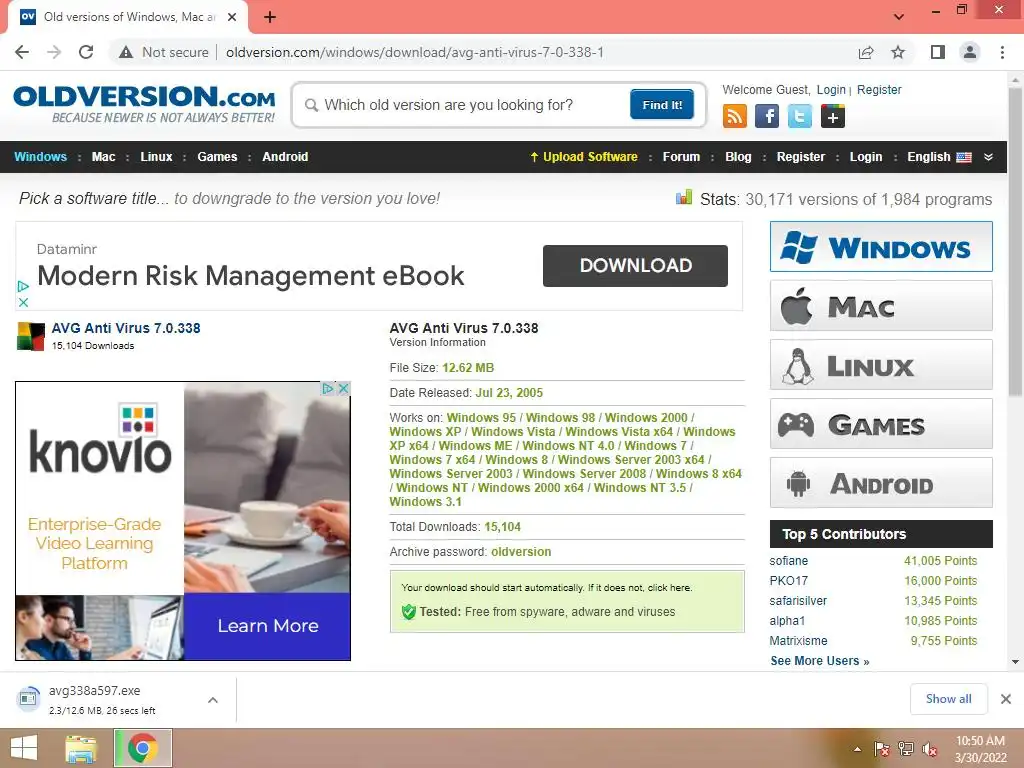Reload the oldversion.com page
The image size is (1024, 768).
[86, 52]
